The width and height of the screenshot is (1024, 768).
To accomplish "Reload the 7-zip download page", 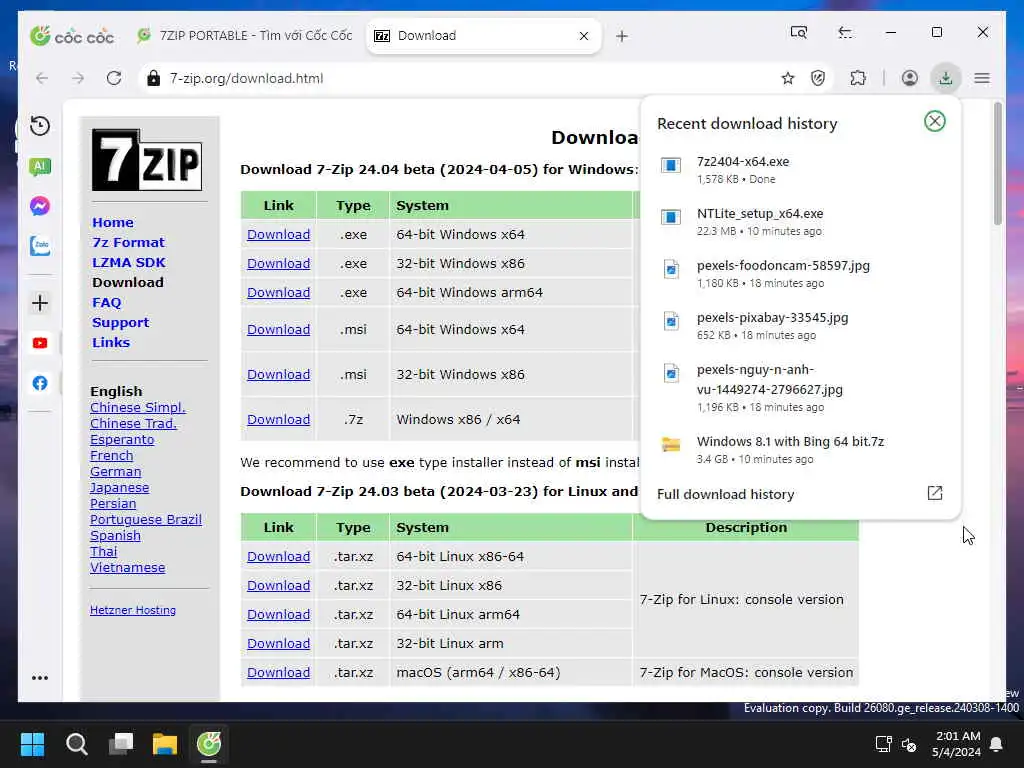I will click(x=114, y=78).
